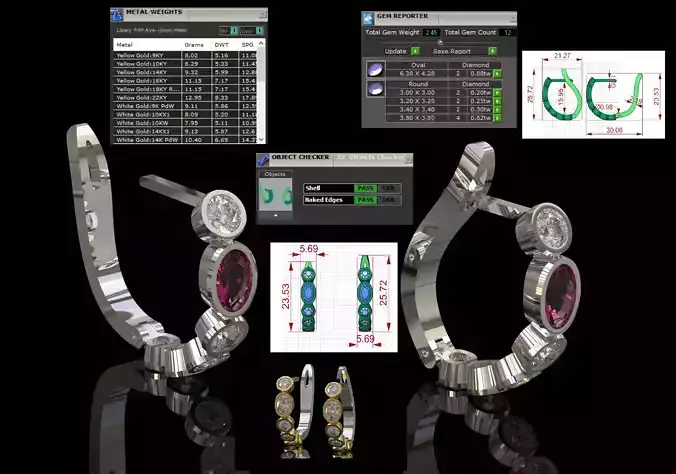
Task: Select the White Gold:14K PdW row
Action: coord(185,140)
